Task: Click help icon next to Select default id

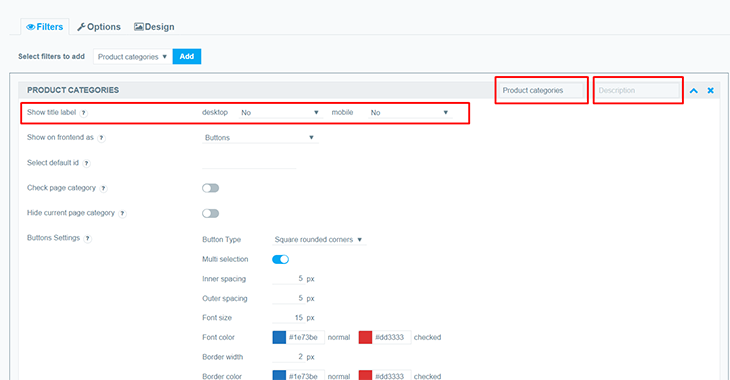Action: 87,163
